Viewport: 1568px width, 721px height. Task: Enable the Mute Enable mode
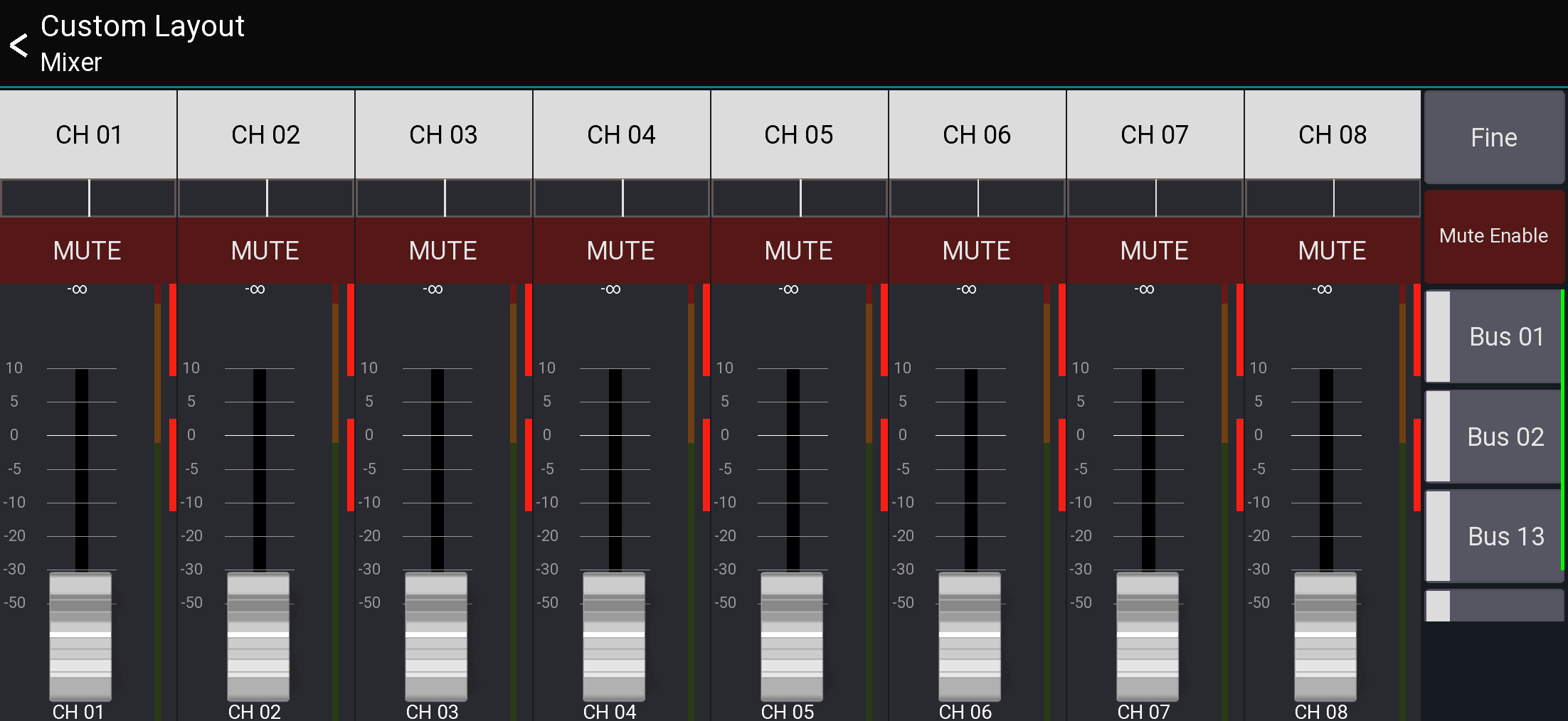(x=1493, y=235)
